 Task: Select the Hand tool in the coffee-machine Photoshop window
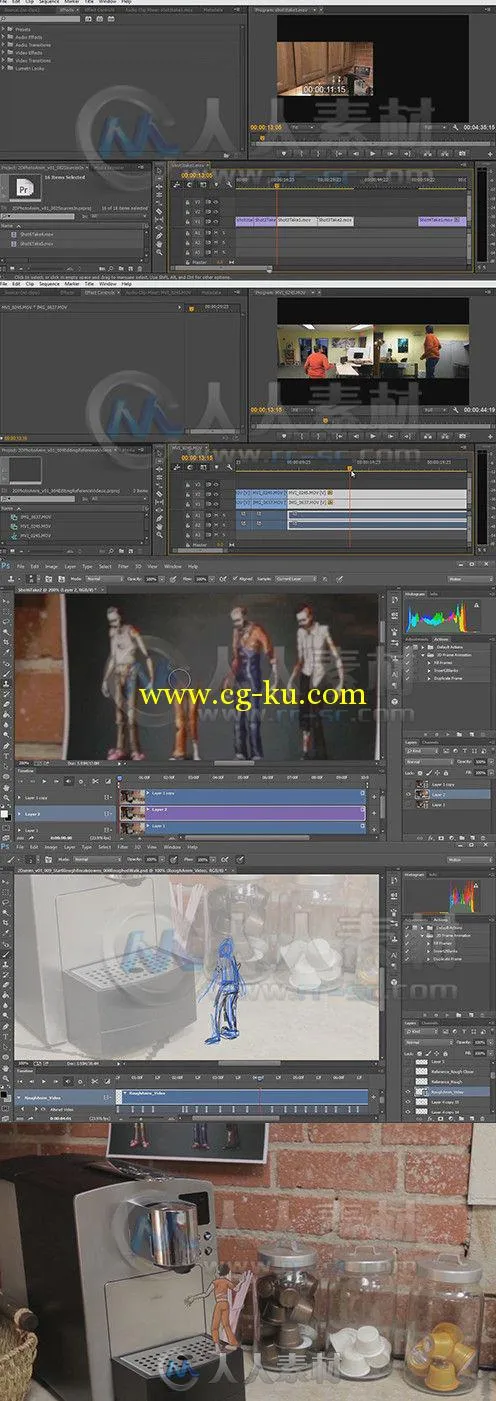coord(6,1068)
